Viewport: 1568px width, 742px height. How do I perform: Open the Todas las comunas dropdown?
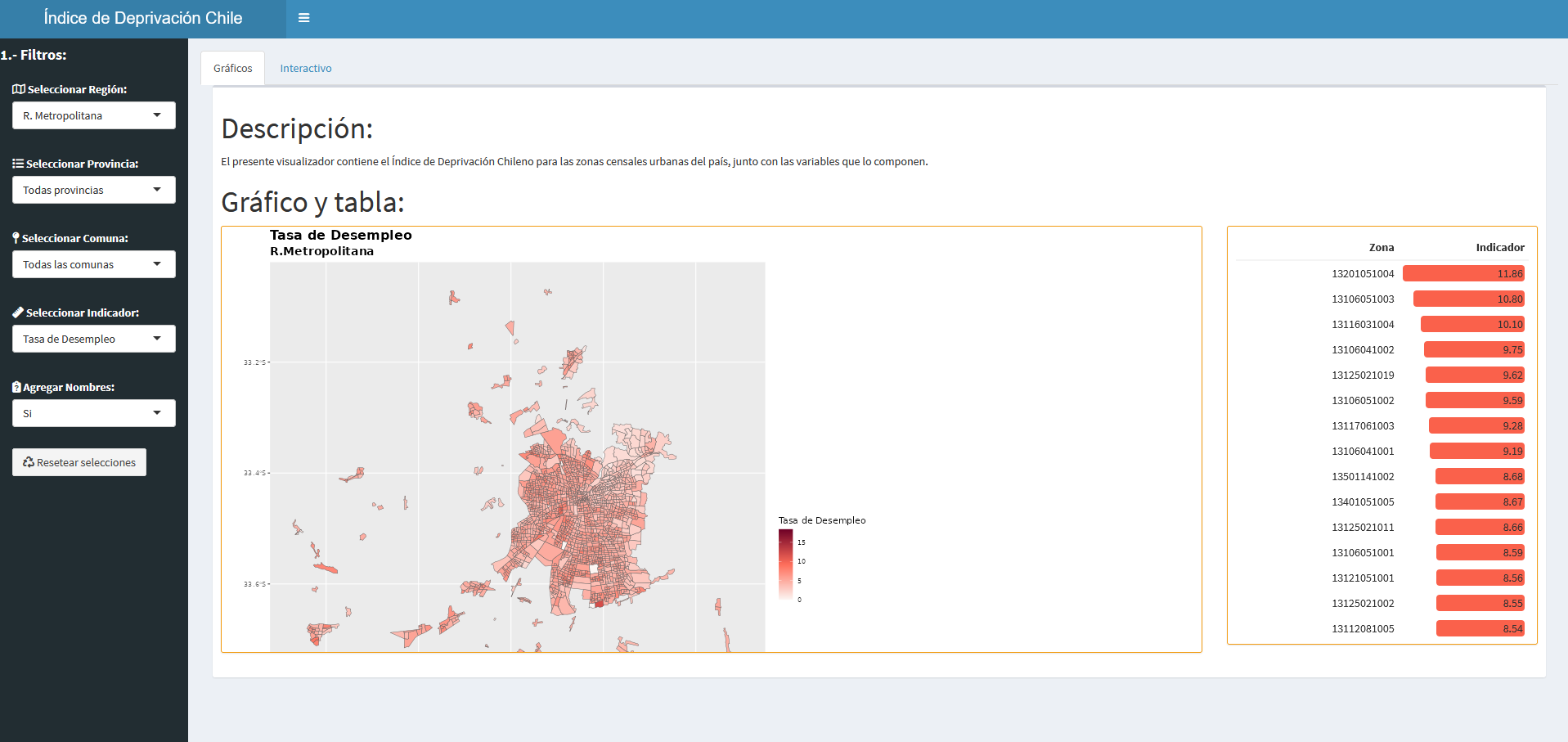pyautogui.click(x=93, y=264)
